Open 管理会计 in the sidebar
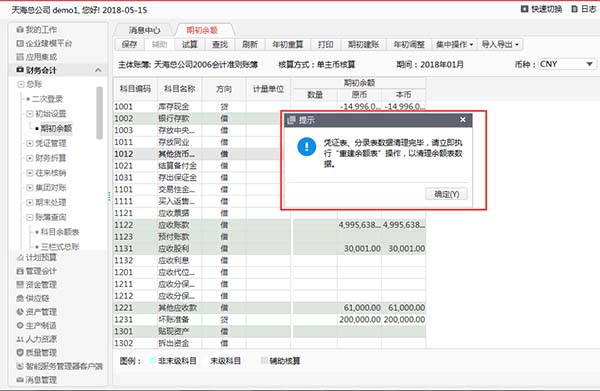 pyautogui.click(x=37, y=271)
